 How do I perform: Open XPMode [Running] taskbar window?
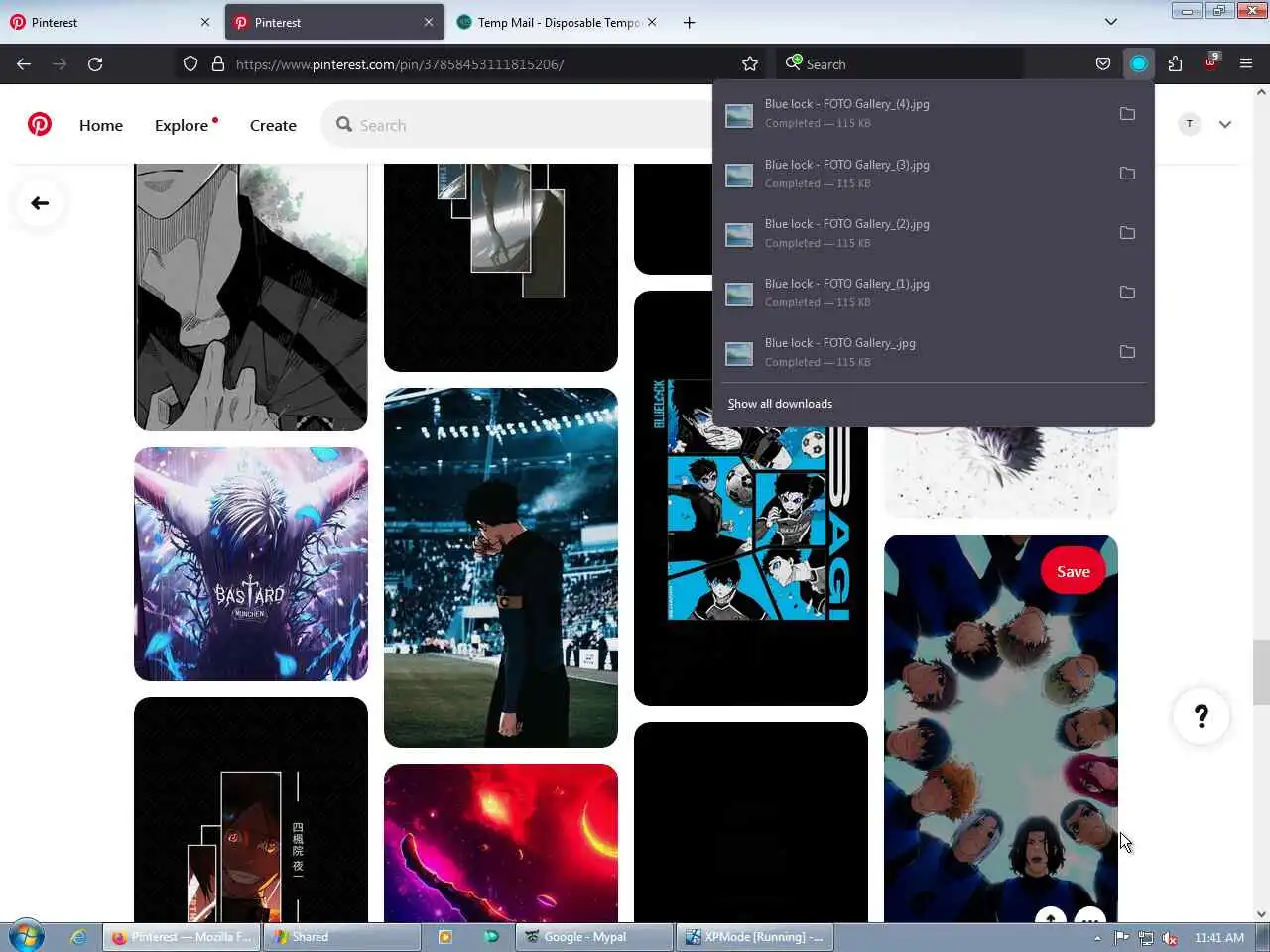[x=755, y=937]
